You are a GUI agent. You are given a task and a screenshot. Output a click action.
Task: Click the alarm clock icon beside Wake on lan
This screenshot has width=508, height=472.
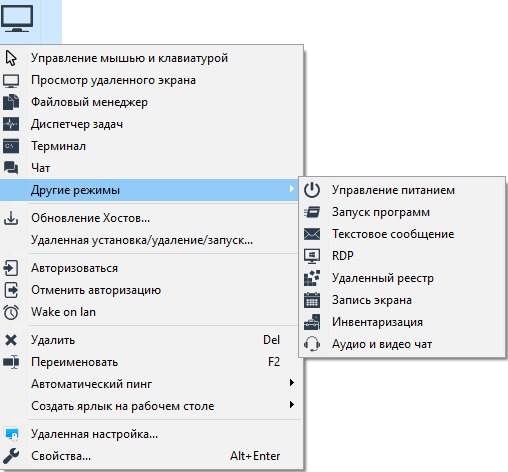pyautogui.click(x=11, y=312)
